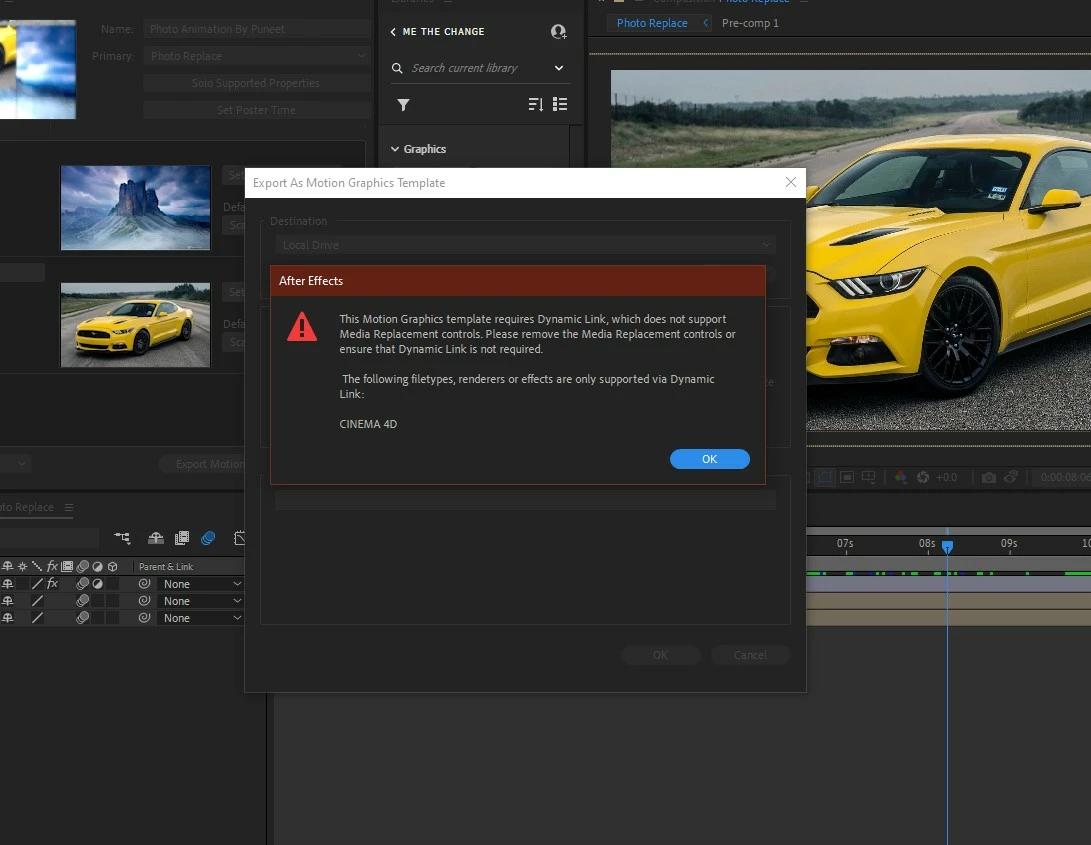Toggle shy switch on the middle layer
Image resolution: width=1091 pixels, height=845 pixels.
[x=8, y=601]
